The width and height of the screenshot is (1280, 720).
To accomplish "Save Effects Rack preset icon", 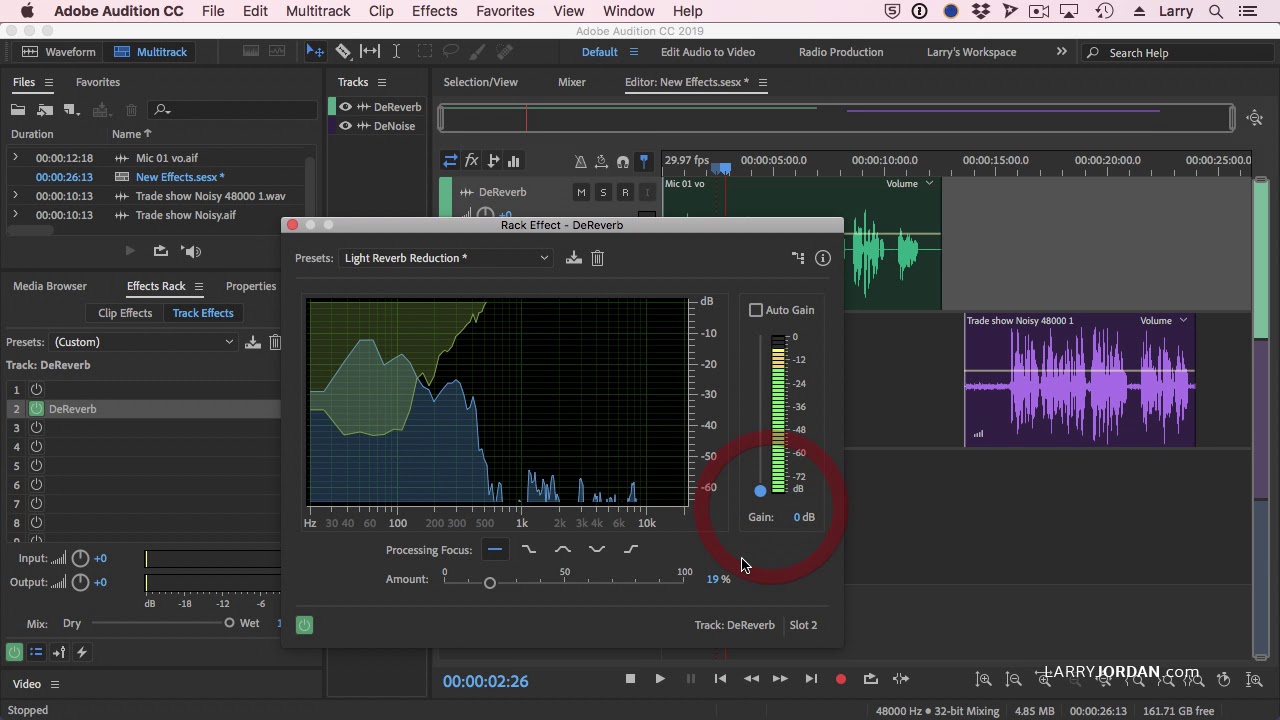I will tap(253, 342).
